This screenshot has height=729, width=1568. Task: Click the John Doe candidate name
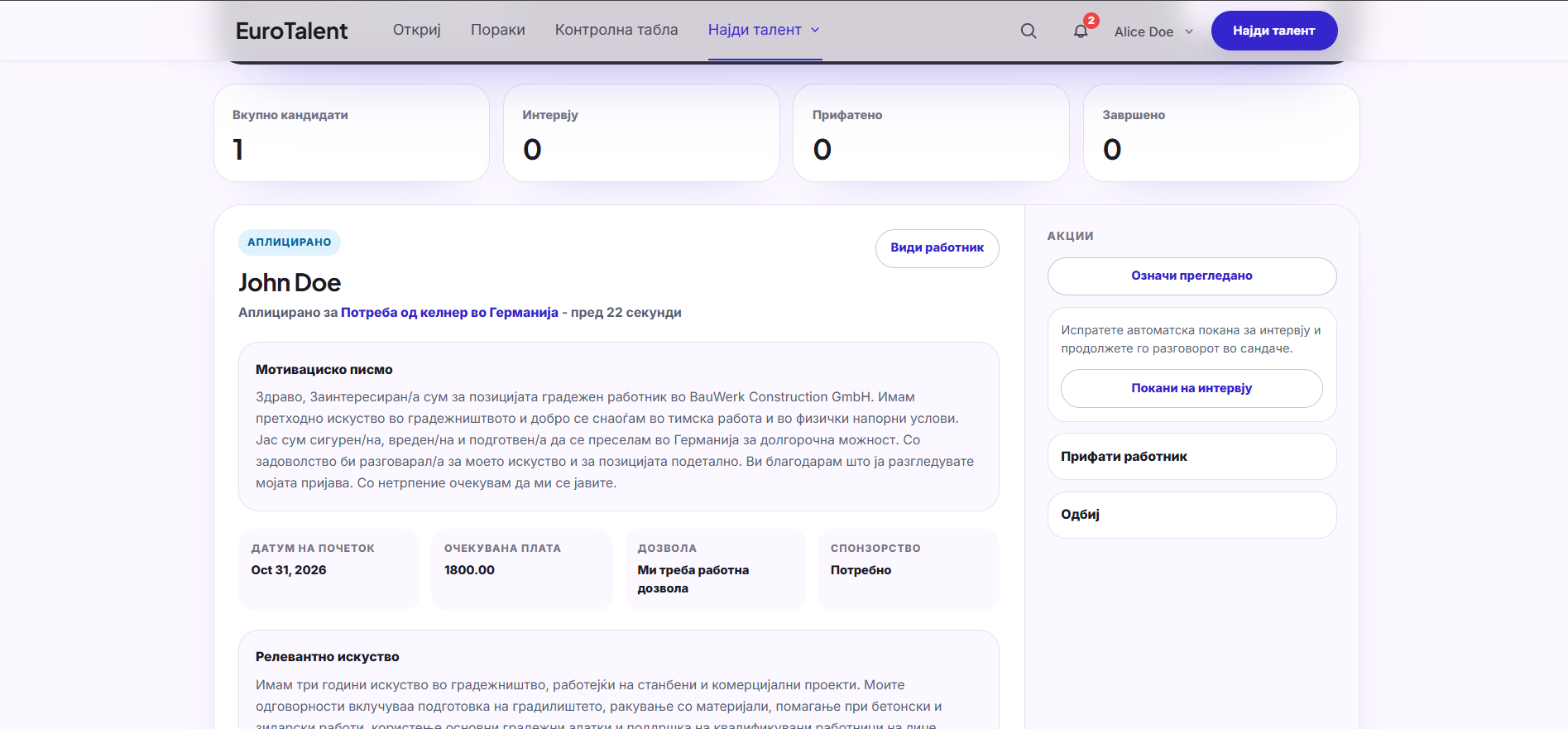290,283
